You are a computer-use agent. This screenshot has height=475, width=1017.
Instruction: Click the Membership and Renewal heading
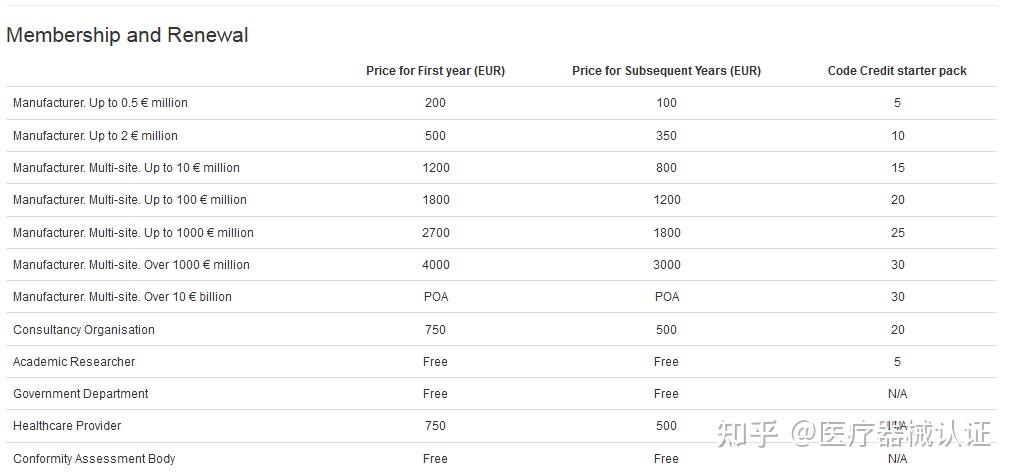pyautogui.click(x=127, y=35)
